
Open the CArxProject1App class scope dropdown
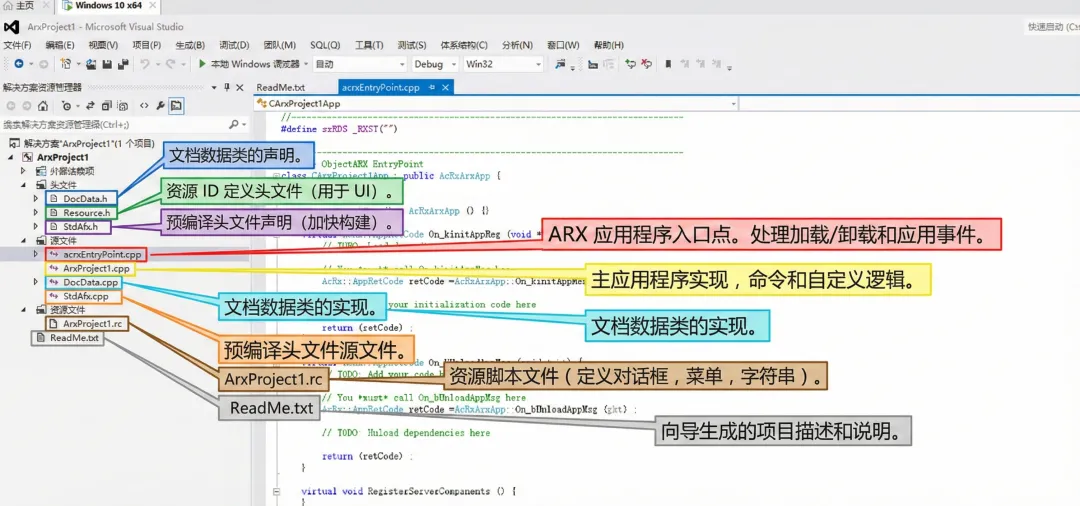[495, 104]
